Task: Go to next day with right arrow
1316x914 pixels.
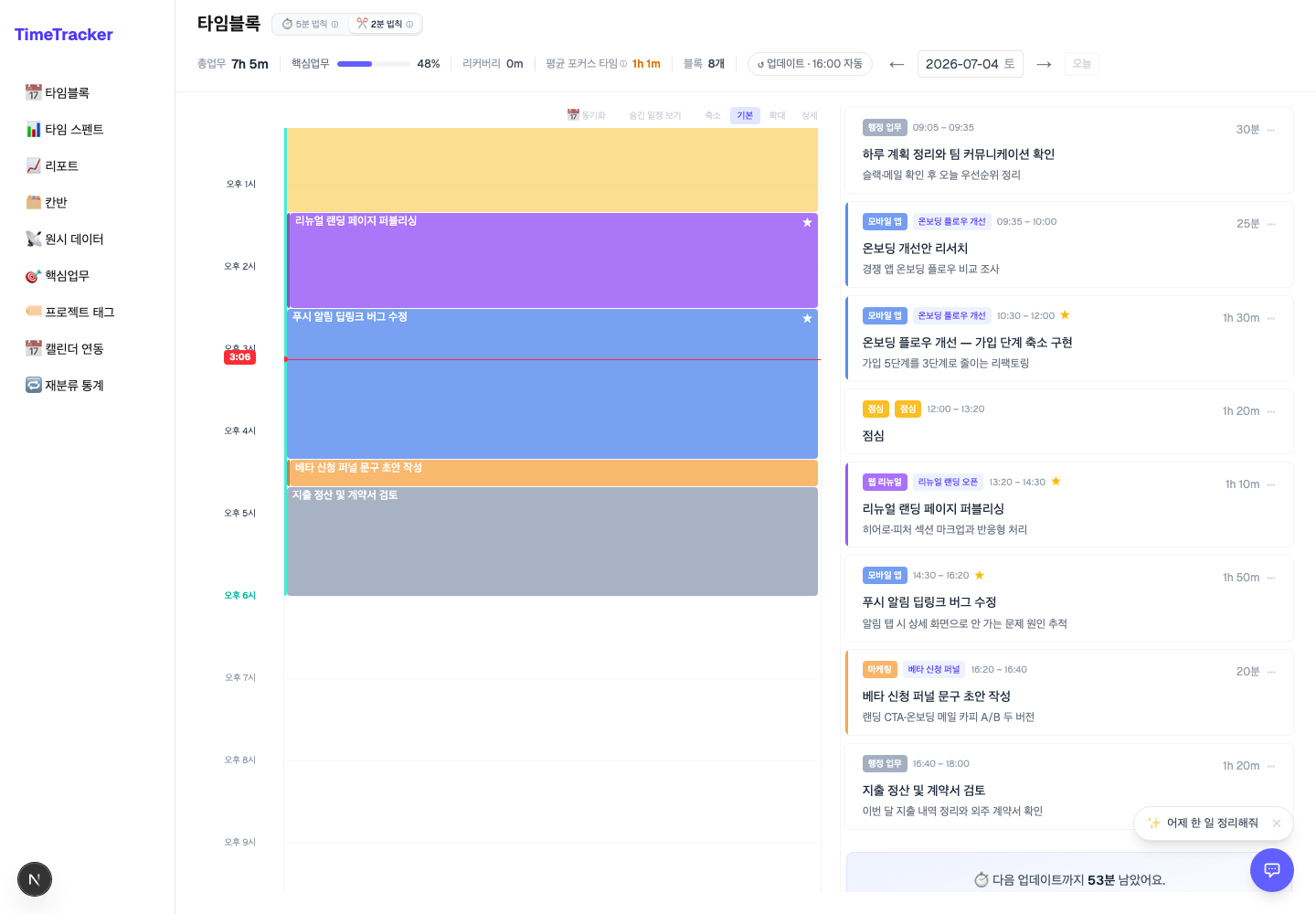Action: (1044, 64)
